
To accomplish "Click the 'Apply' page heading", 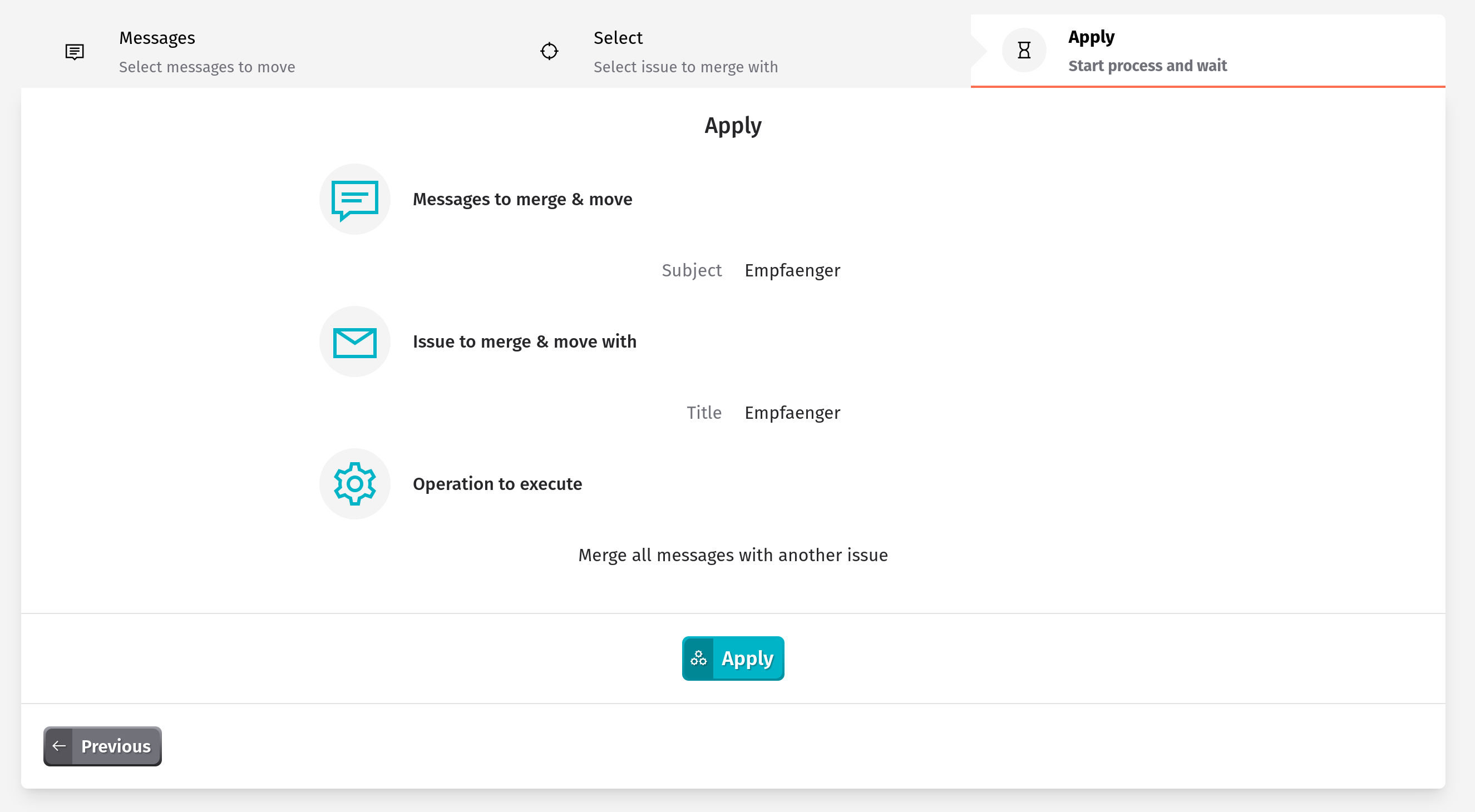I will point(733,125).
